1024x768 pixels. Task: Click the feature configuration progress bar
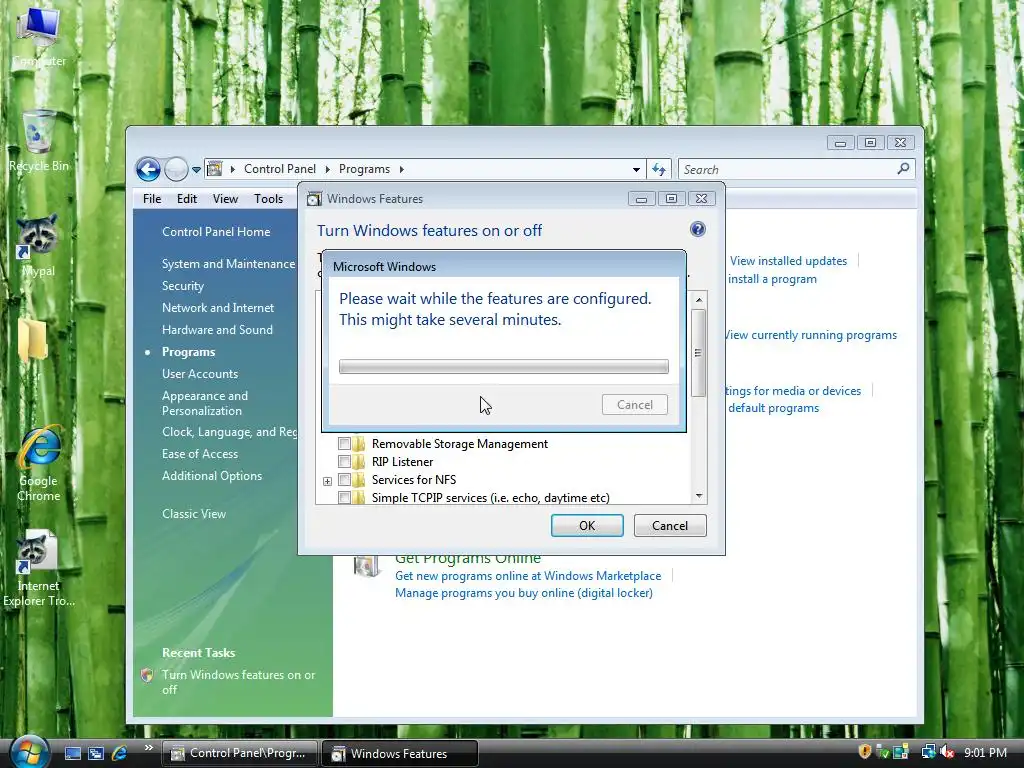pos(504,366)
